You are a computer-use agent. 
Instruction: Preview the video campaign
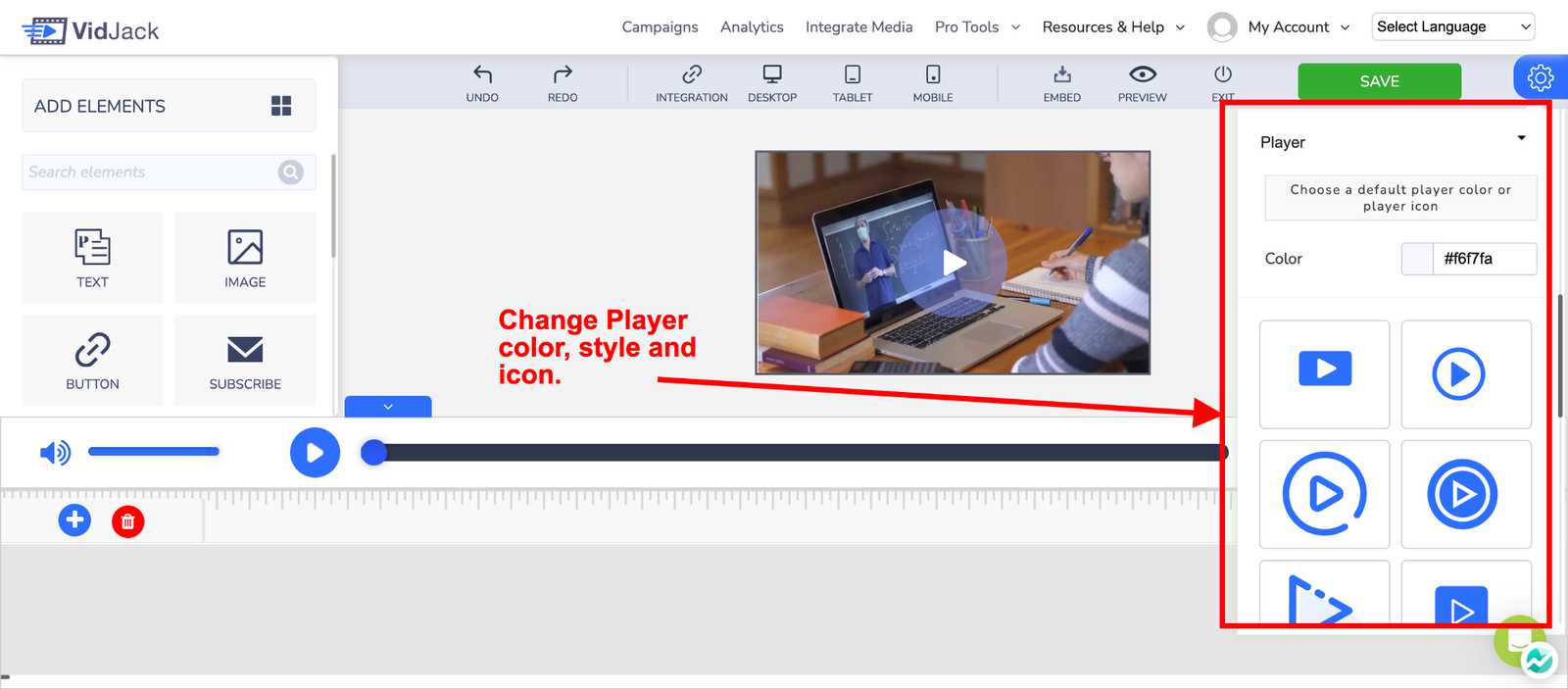[1143, 83]
